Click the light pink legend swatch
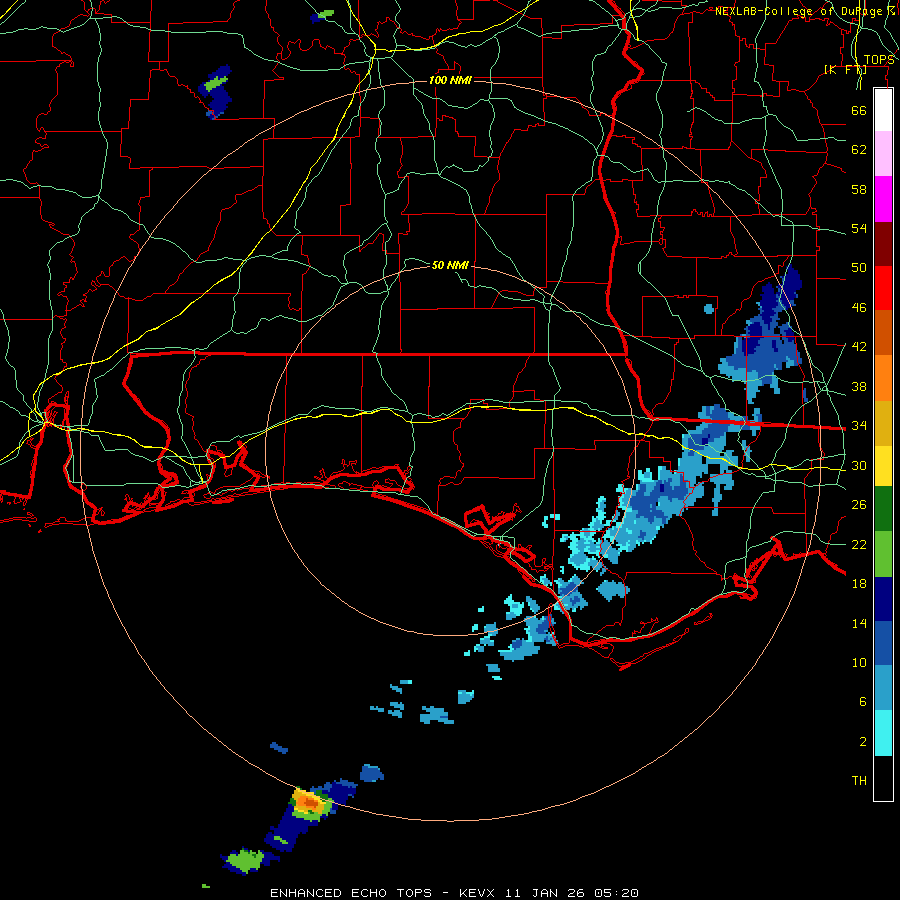 pyautogui.click(x=883, y=154)
